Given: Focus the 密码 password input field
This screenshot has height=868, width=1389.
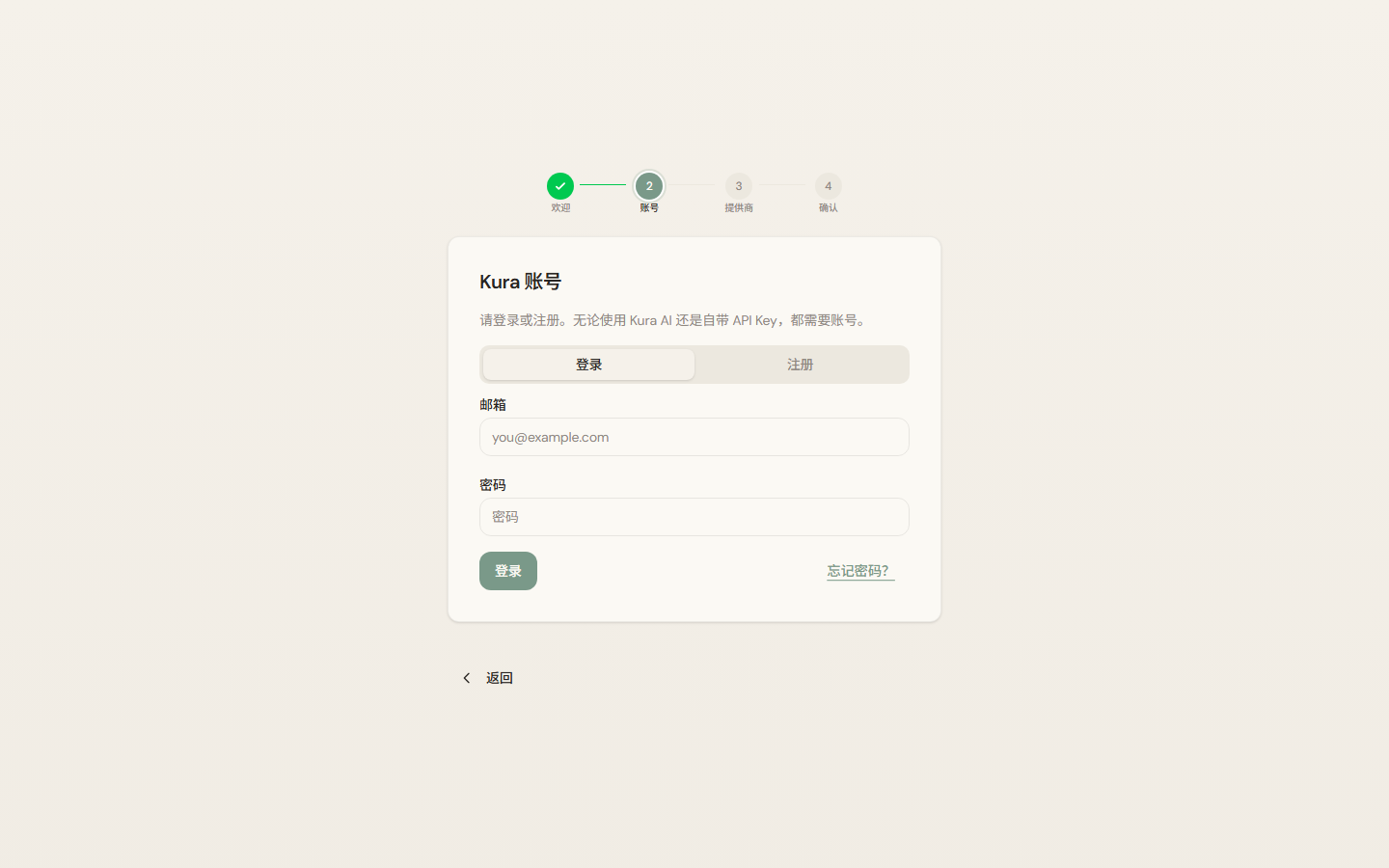Looking at the screenshot, I should (694, 517).
